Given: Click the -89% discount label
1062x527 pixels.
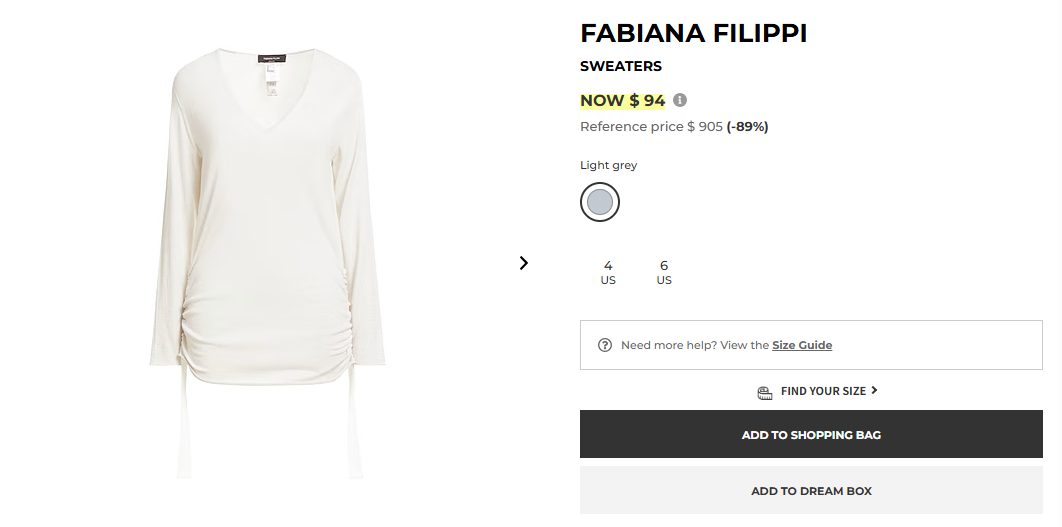Looking at the screenshot, I should coord(747,127).
